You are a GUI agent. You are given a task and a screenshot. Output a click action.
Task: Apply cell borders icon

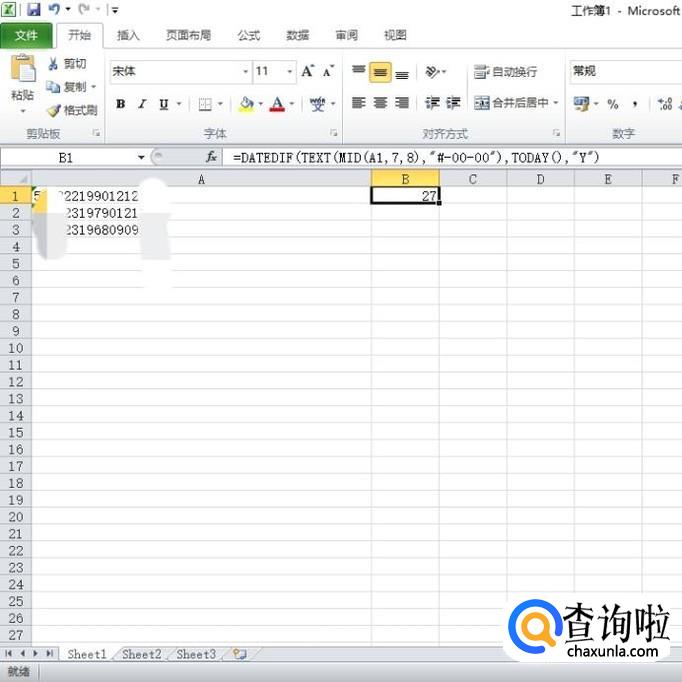[205, 104]
